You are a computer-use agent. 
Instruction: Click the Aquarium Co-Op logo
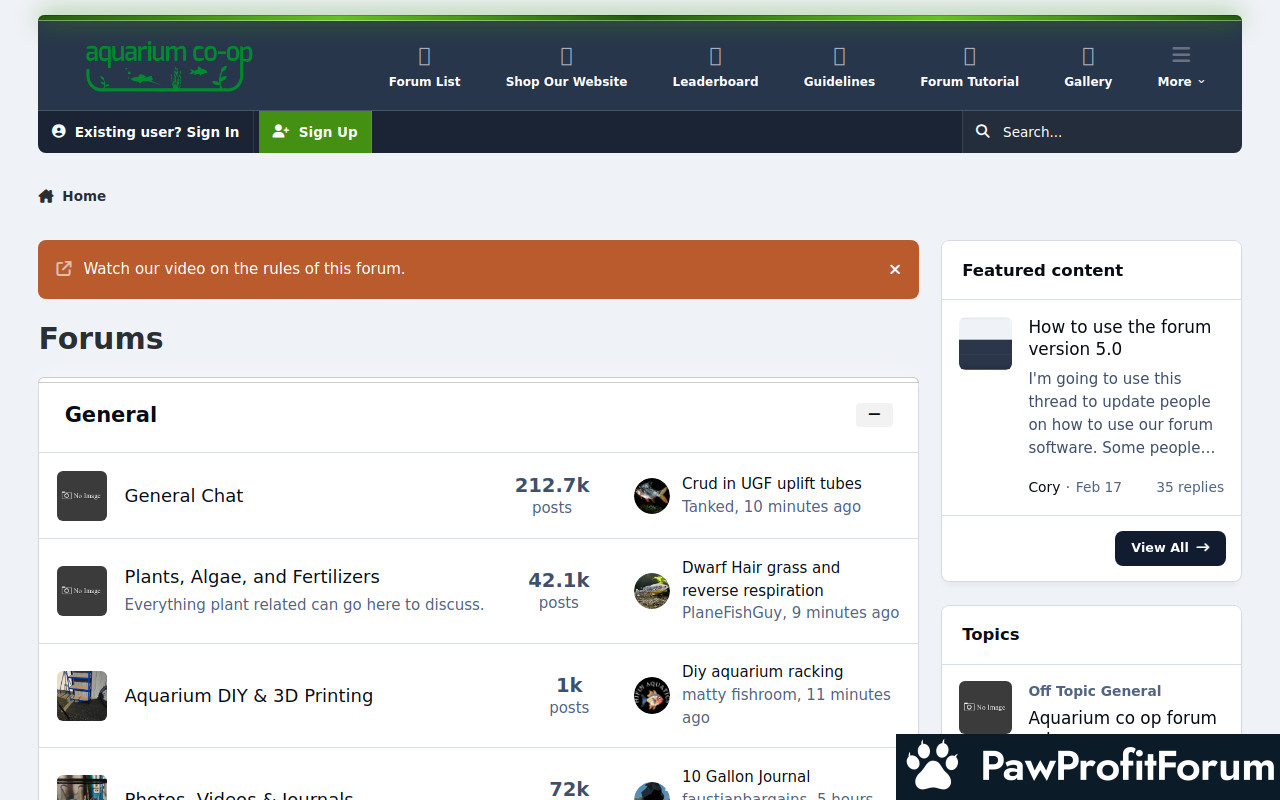tap(169, 66)
